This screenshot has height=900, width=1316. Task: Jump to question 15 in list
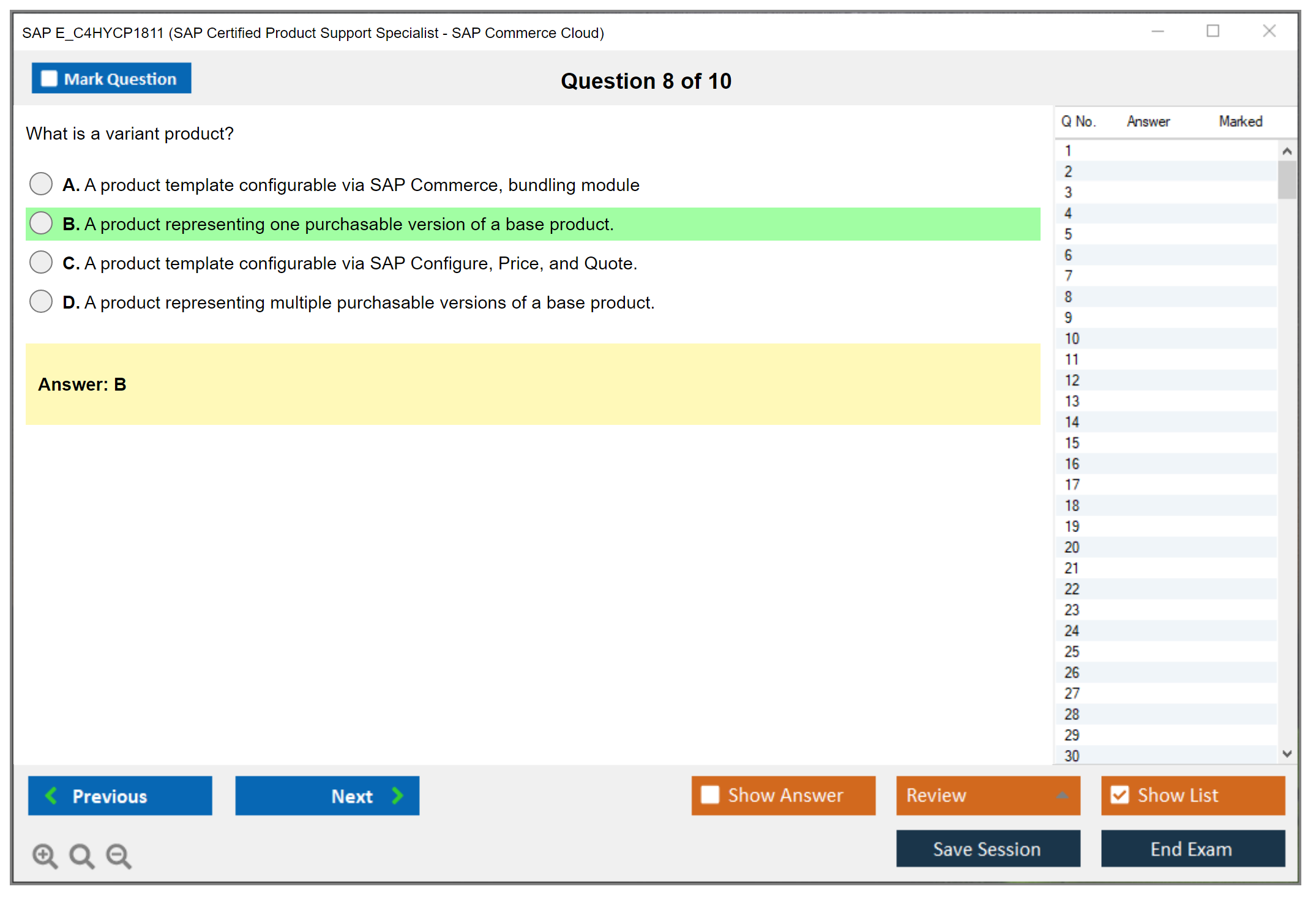1072,443
